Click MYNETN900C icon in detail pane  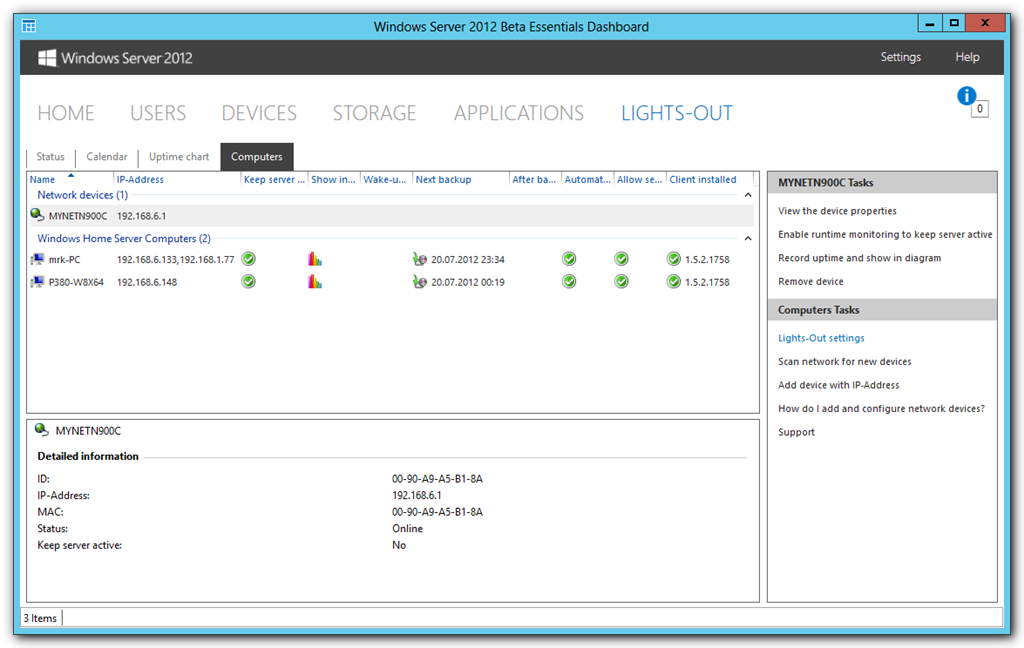pos(42,430)
